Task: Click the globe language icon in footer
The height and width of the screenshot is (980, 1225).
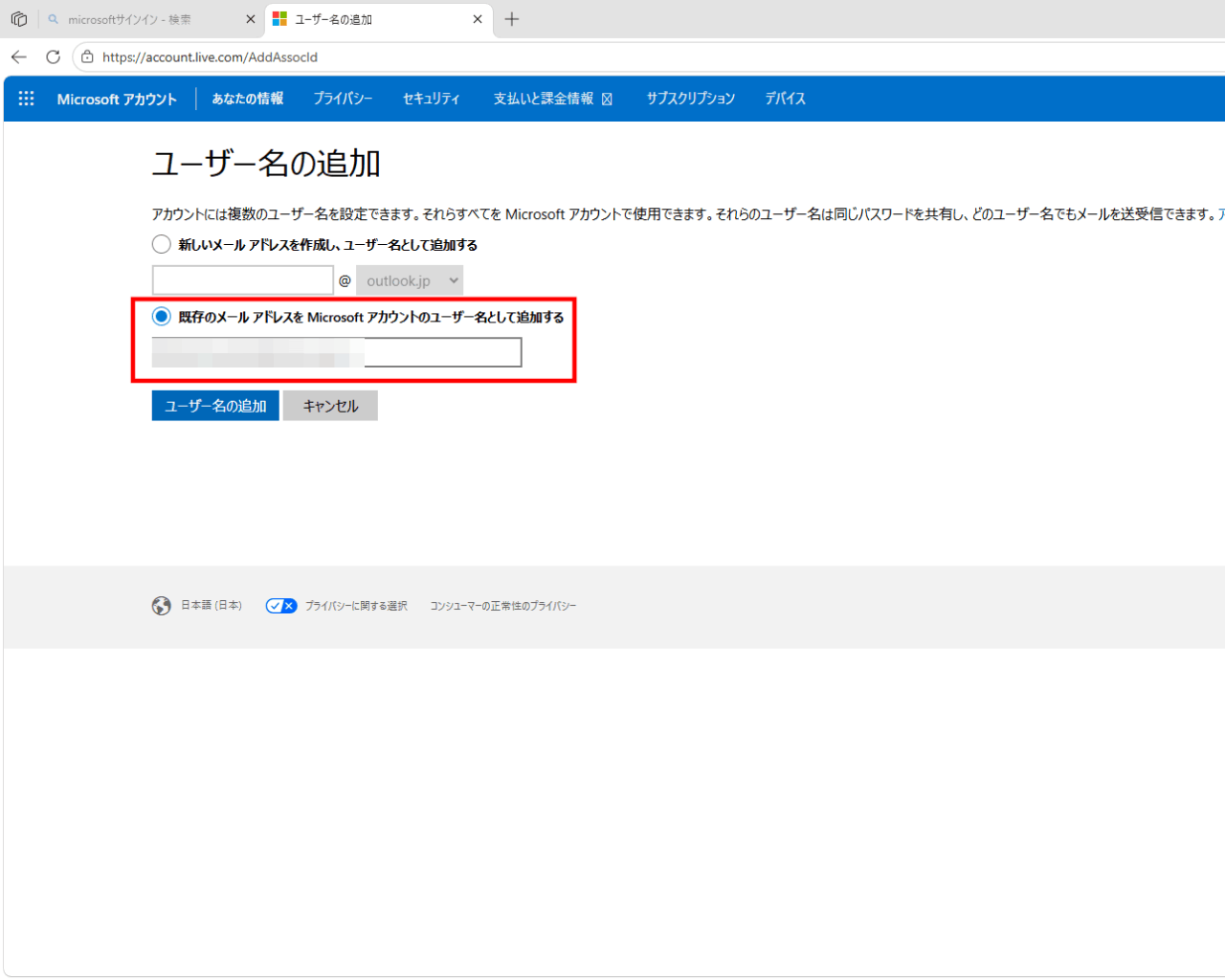Action: point(161,606)
